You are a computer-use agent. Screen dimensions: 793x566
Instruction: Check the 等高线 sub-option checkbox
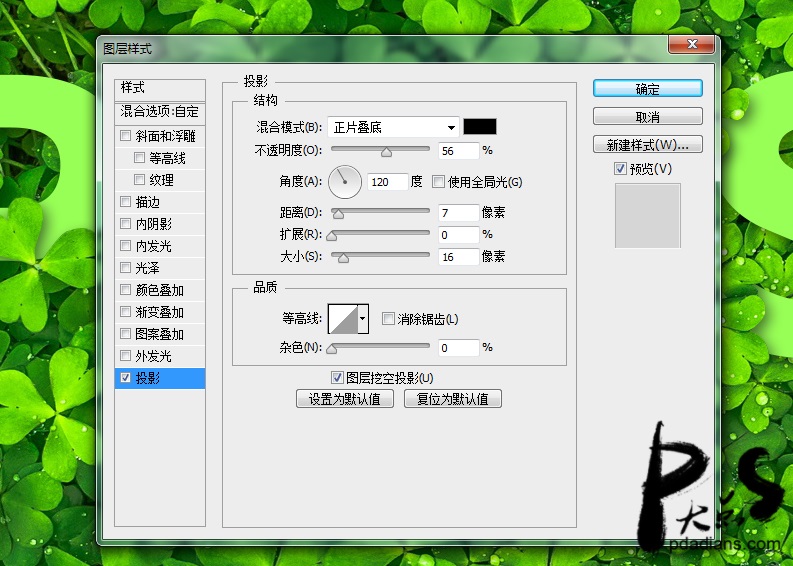[139, 158]
